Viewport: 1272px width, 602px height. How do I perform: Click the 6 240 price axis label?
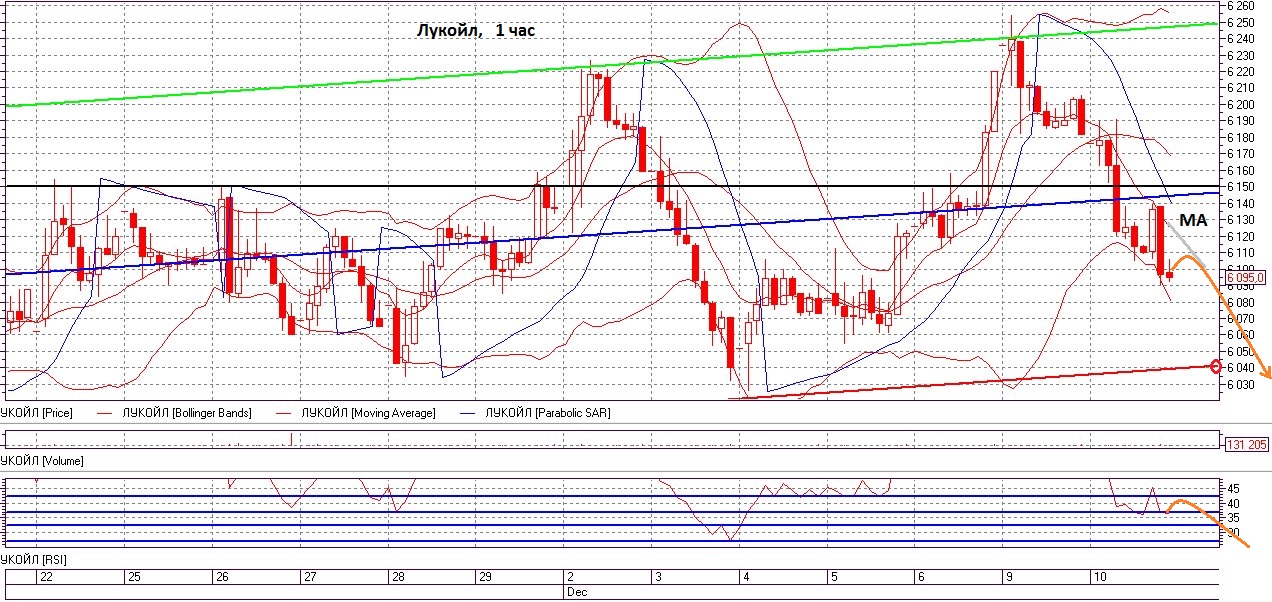[x=1241, y=38]
